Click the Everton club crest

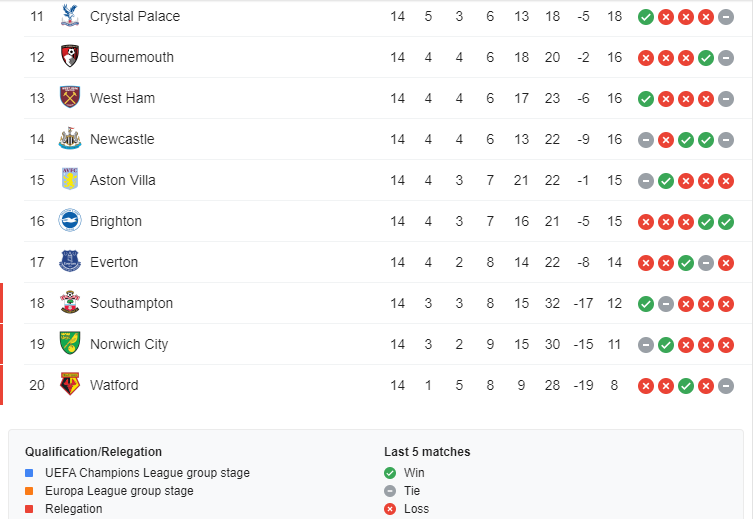point(69,262)
